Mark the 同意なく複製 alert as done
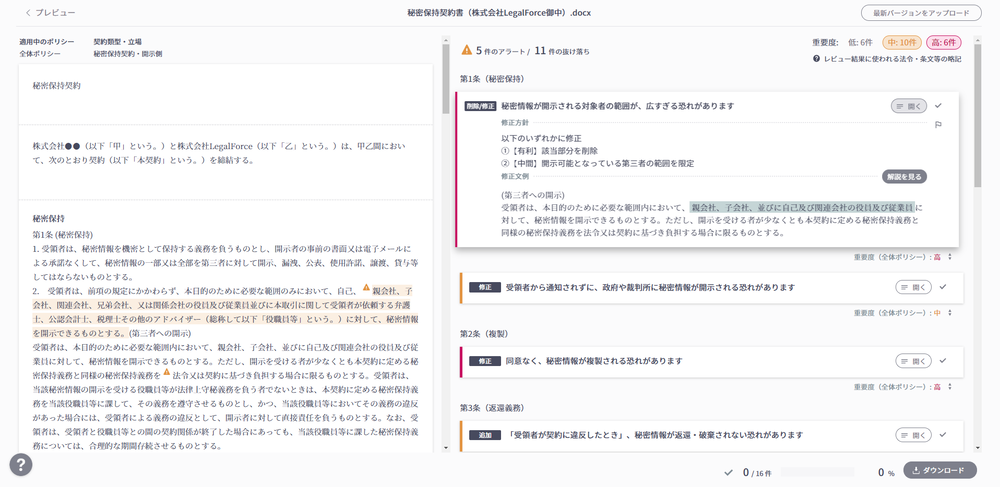Image resolution: width=1000 pixels, height=487 pixels. [x=940, y=360]
